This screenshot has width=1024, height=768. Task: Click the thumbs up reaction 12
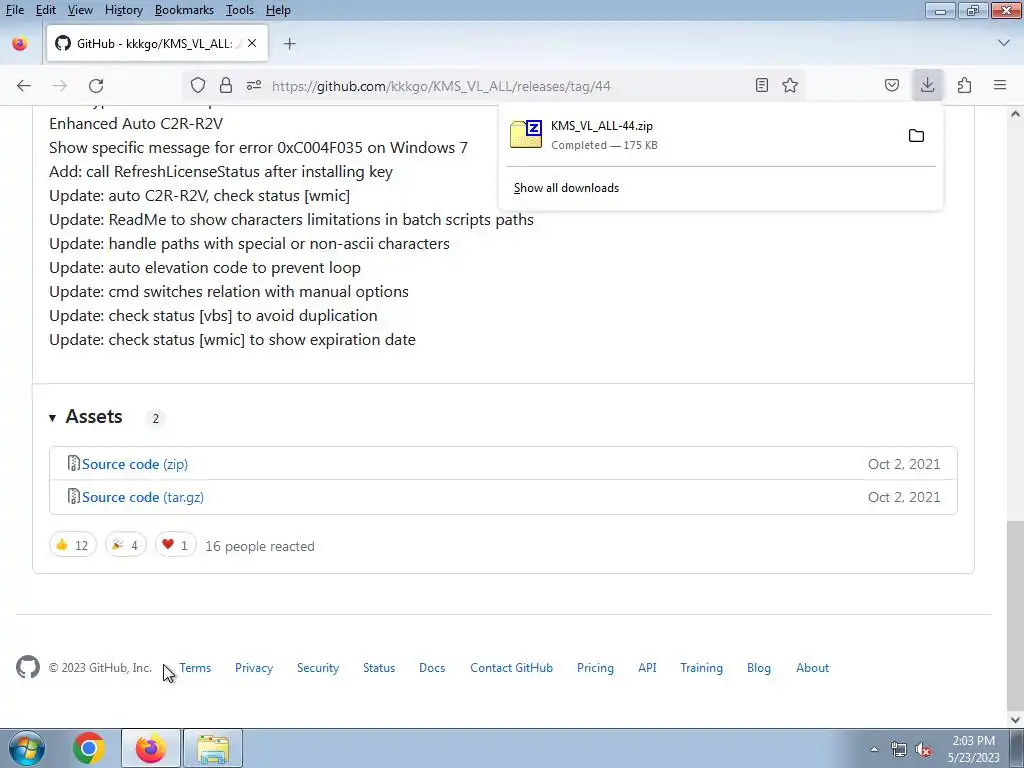pos(72,545)
